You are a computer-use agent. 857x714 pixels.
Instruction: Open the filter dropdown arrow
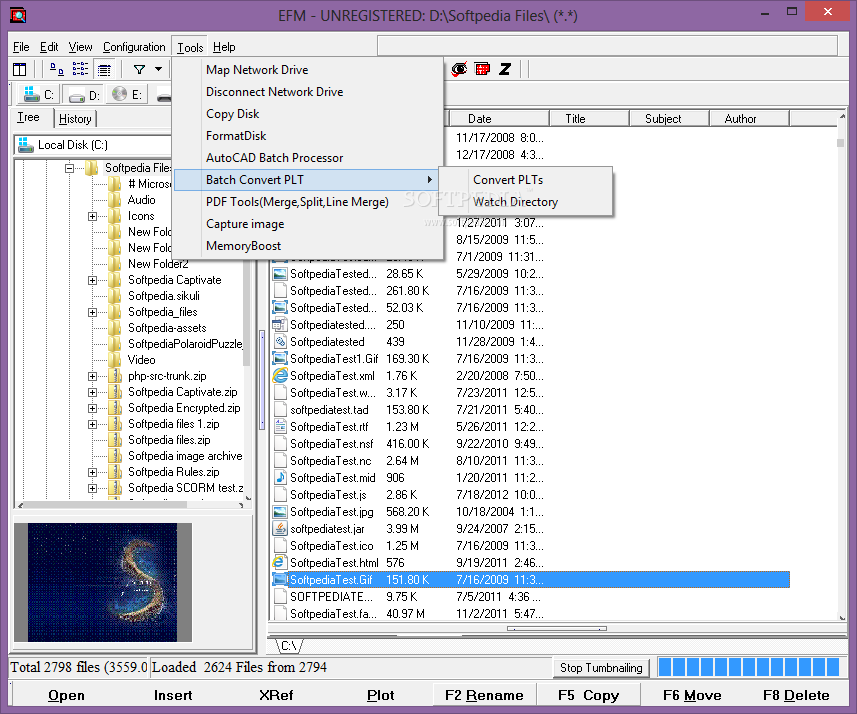[159, 69]
